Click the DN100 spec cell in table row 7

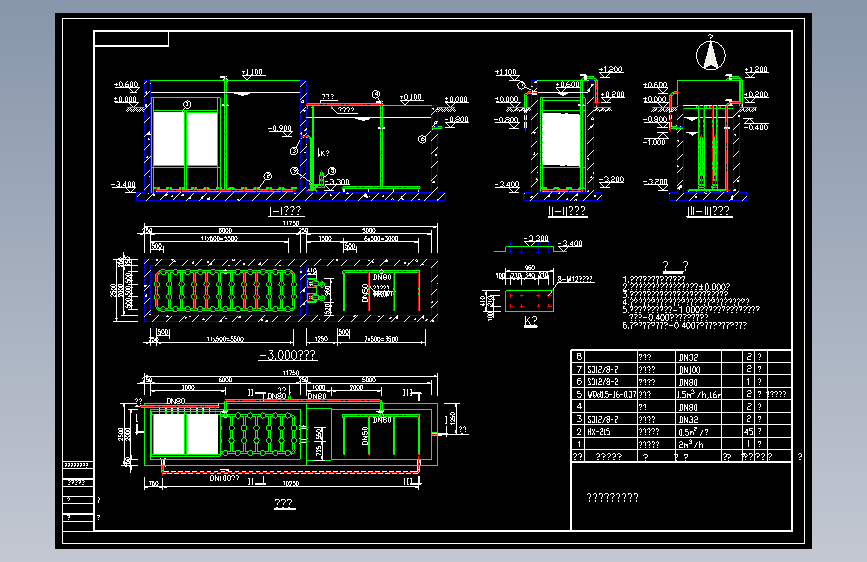click(690, 370)
